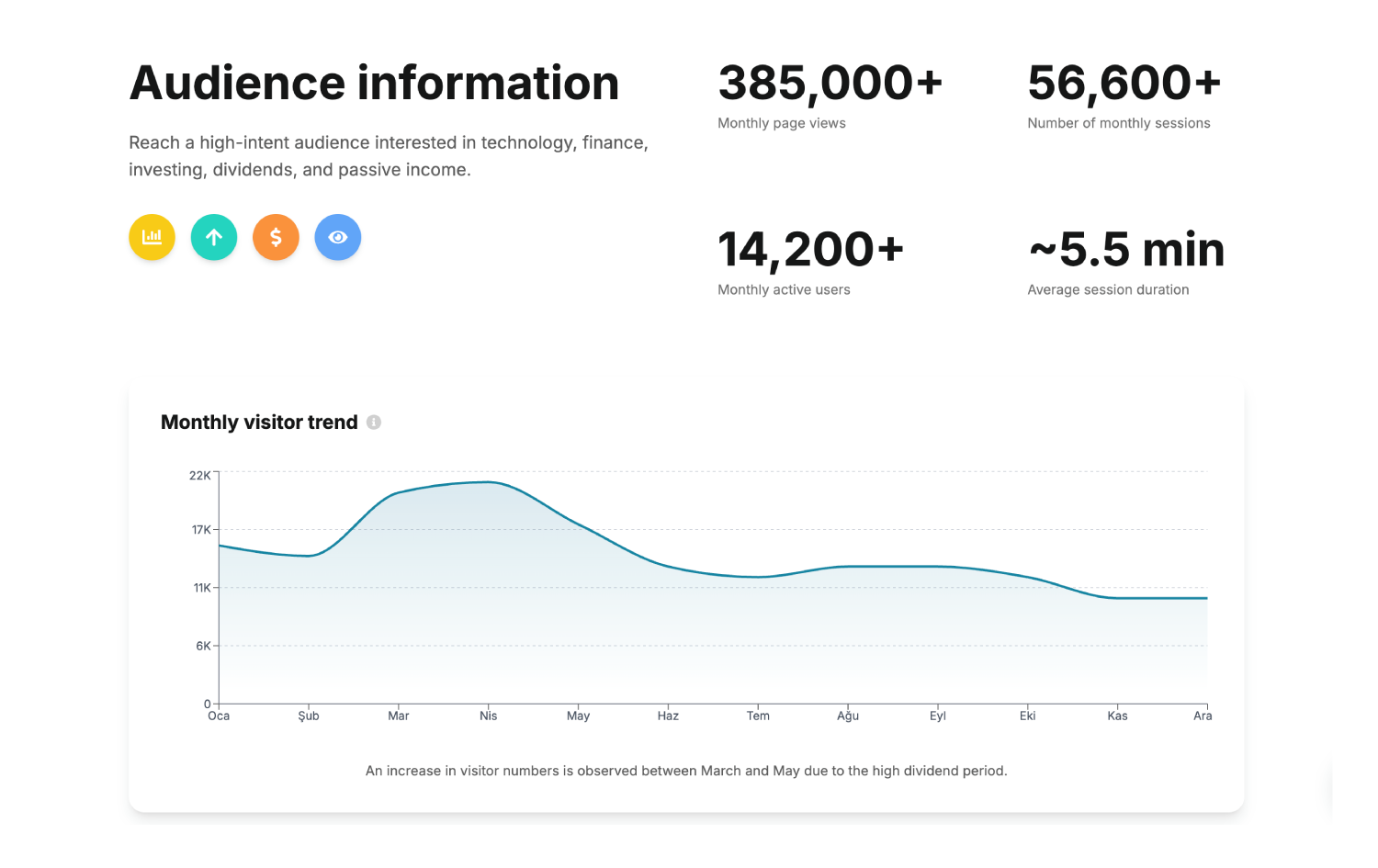Click the 22K y-axis label
Image resolution: width=1378 pixels, height=868 pixels.
[199, 475]
